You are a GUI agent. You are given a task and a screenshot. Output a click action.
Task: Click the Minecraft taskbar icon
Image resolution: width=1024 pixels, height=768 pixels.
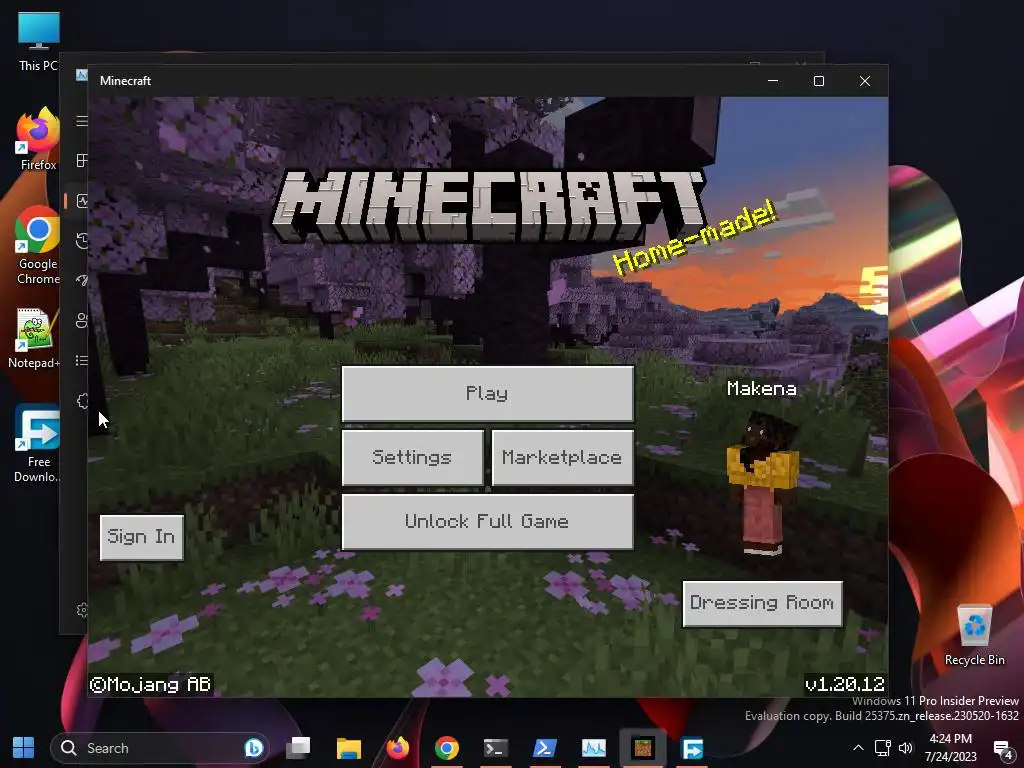pos(643,748)
